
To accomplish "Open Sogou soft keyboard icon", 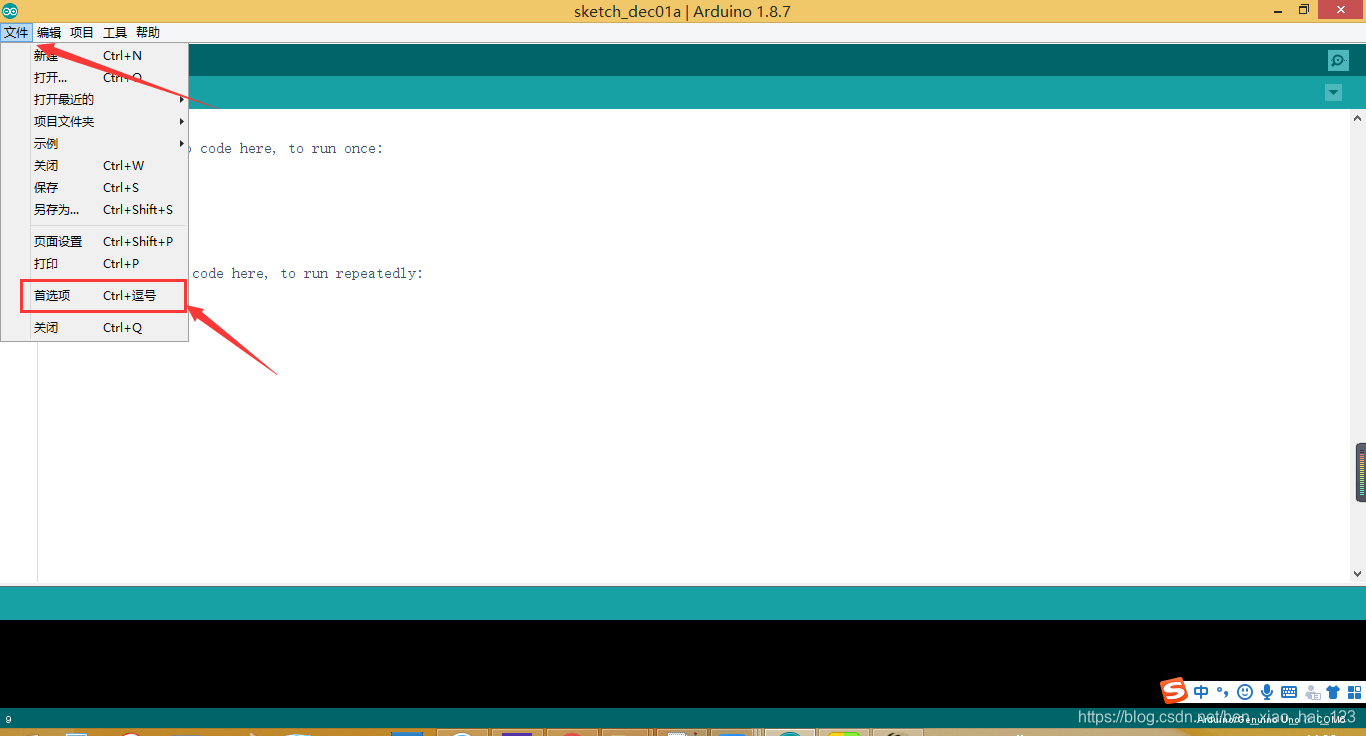I will (x=1289, y=692).
